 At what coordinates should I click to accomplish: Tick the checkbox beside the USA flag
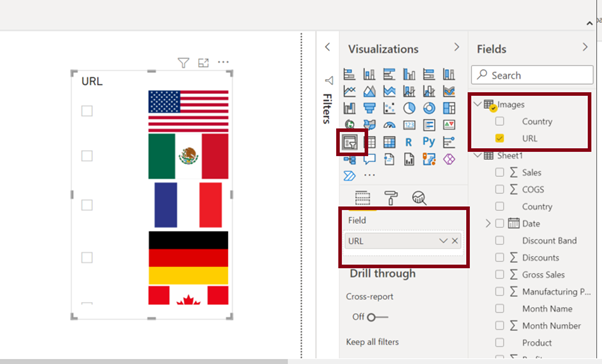(x=87, y=111)
